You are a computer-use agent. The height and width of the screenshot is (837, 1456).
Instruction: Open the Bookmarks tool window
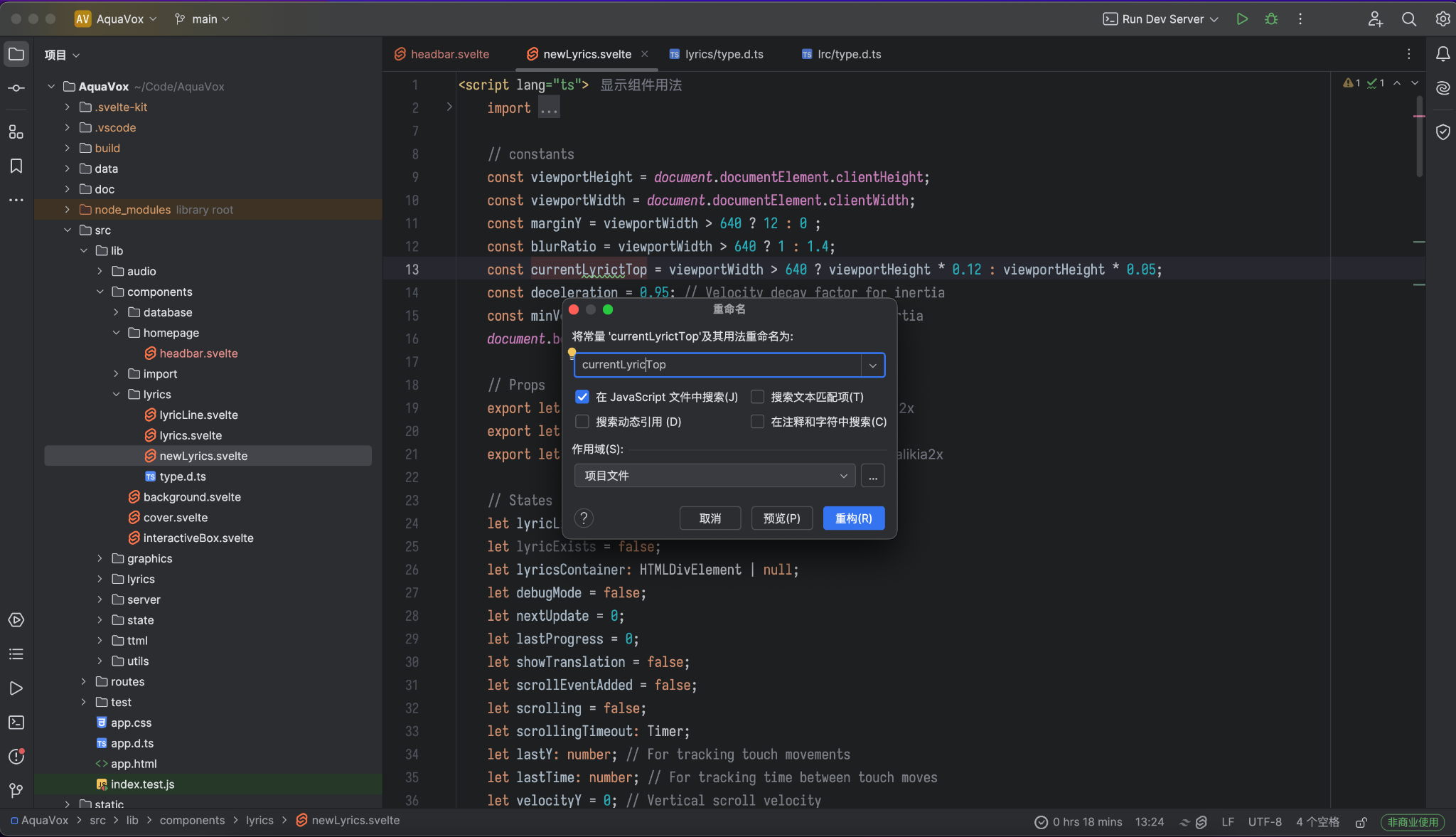tap(16, 165)
